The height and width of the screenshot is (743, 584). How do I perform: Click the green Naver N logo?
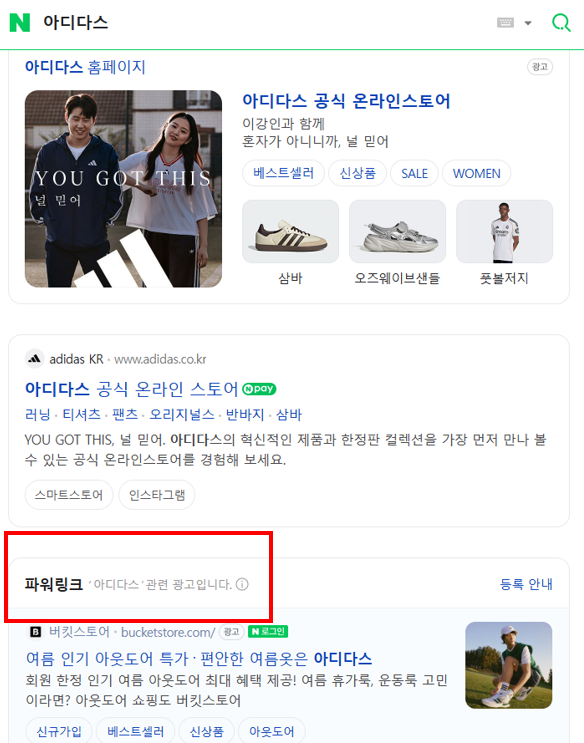click(x=20, y=22)
